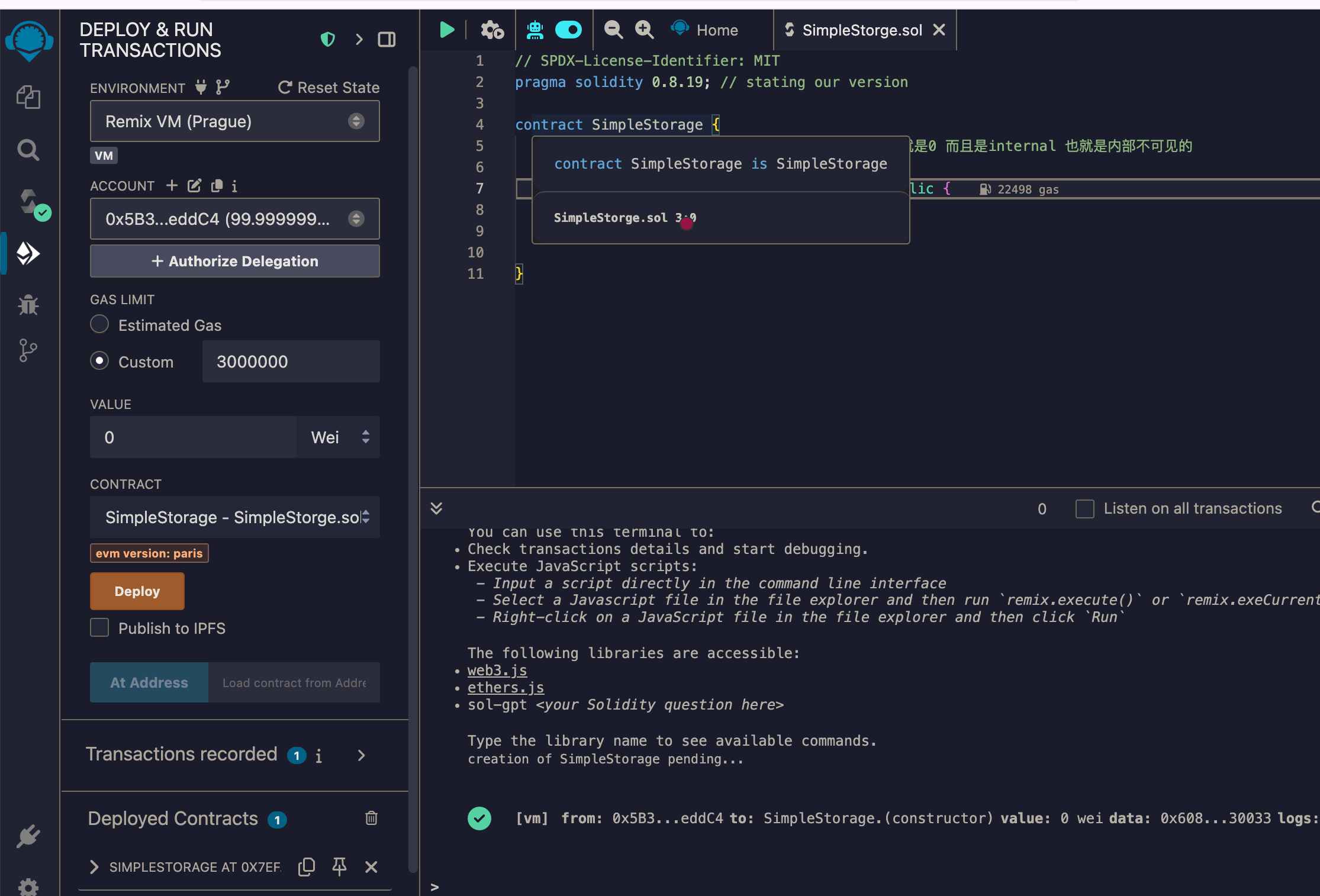
Task: Collapse the terminal with double chevron
Action: tap(436, 508)
